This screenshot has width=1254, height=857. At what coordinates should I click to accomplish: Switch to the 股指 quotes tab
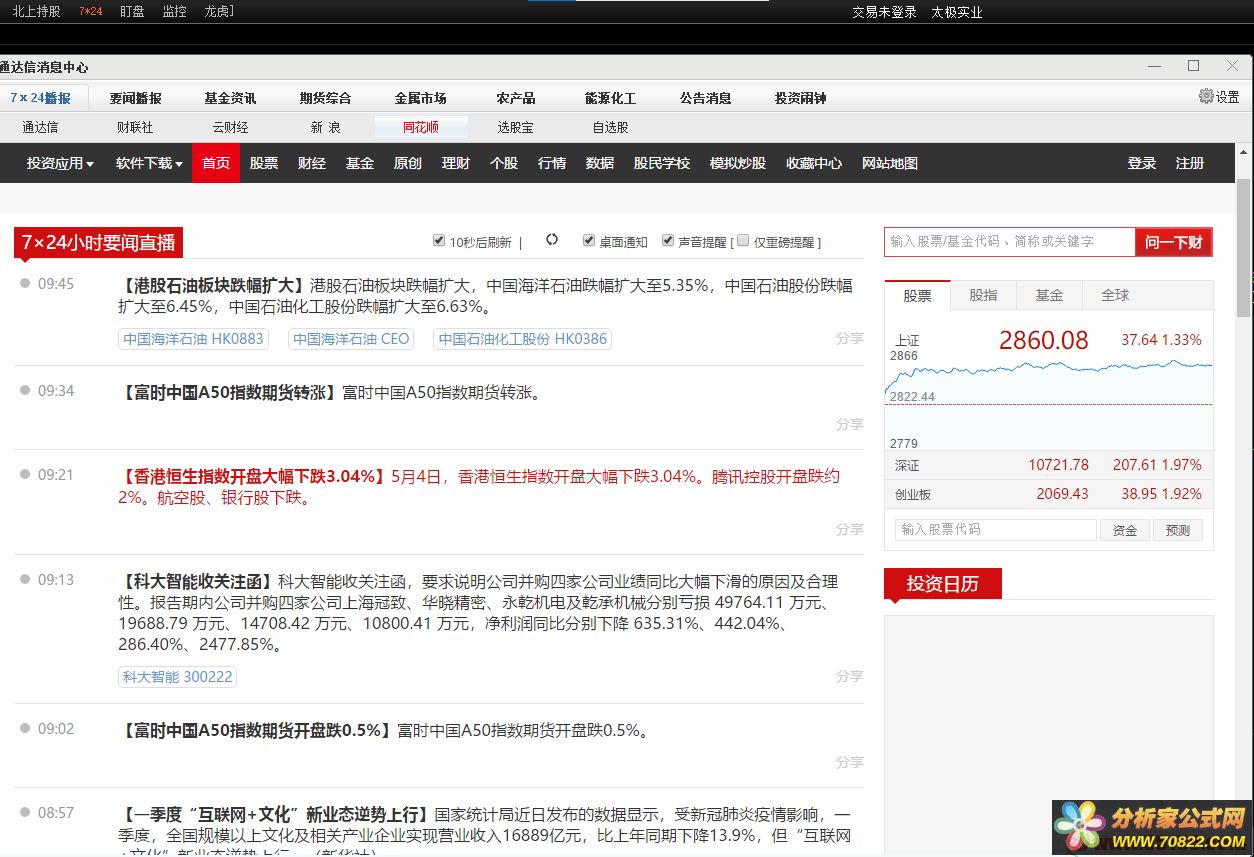tap(983, 295)
